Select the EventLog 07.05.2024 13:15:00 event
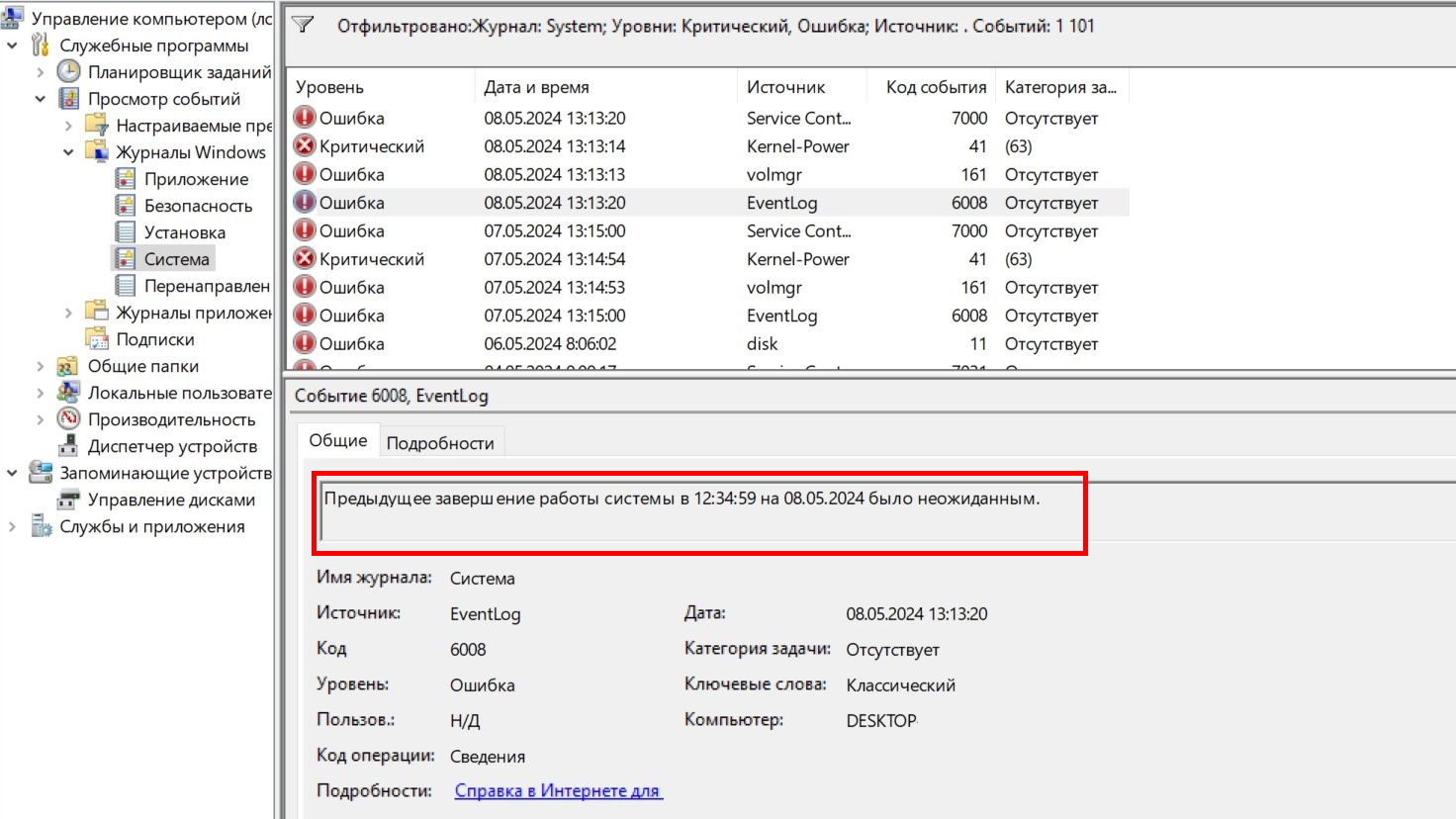Screen dimensions: 1456x819 (x=708, y=315)
